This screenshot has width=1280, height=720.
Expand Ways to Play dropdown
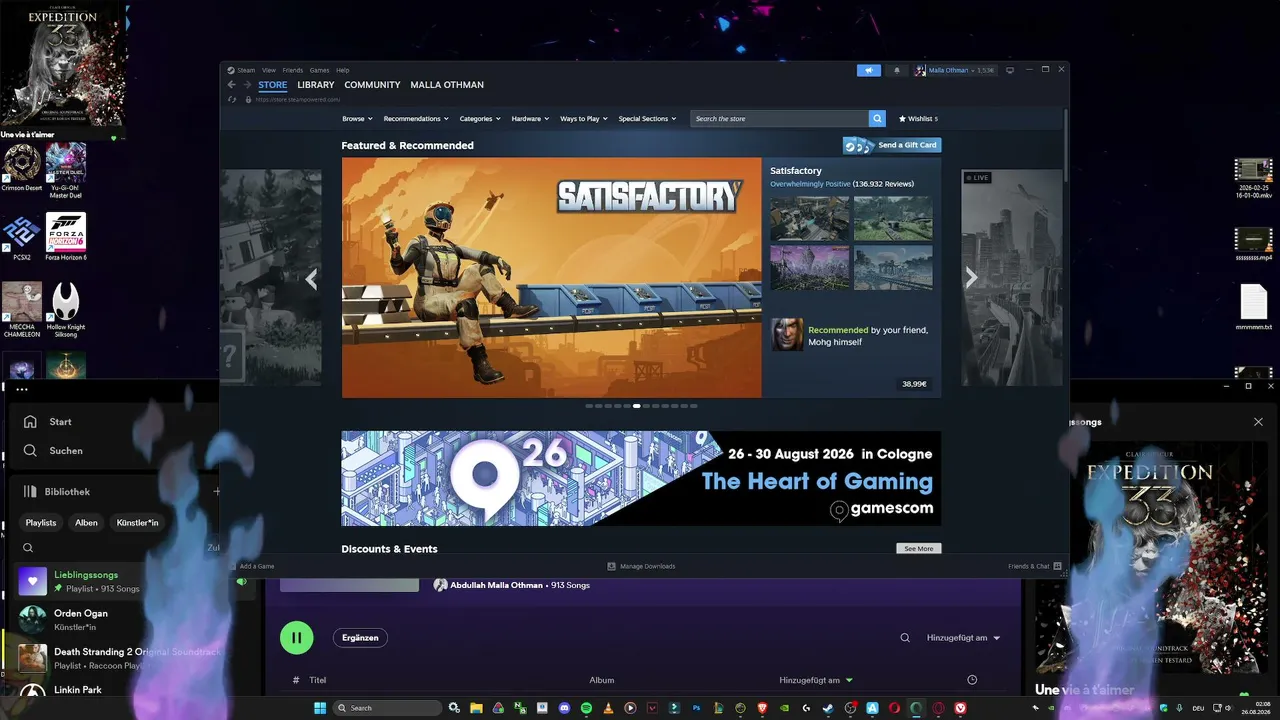coord(584,119)
